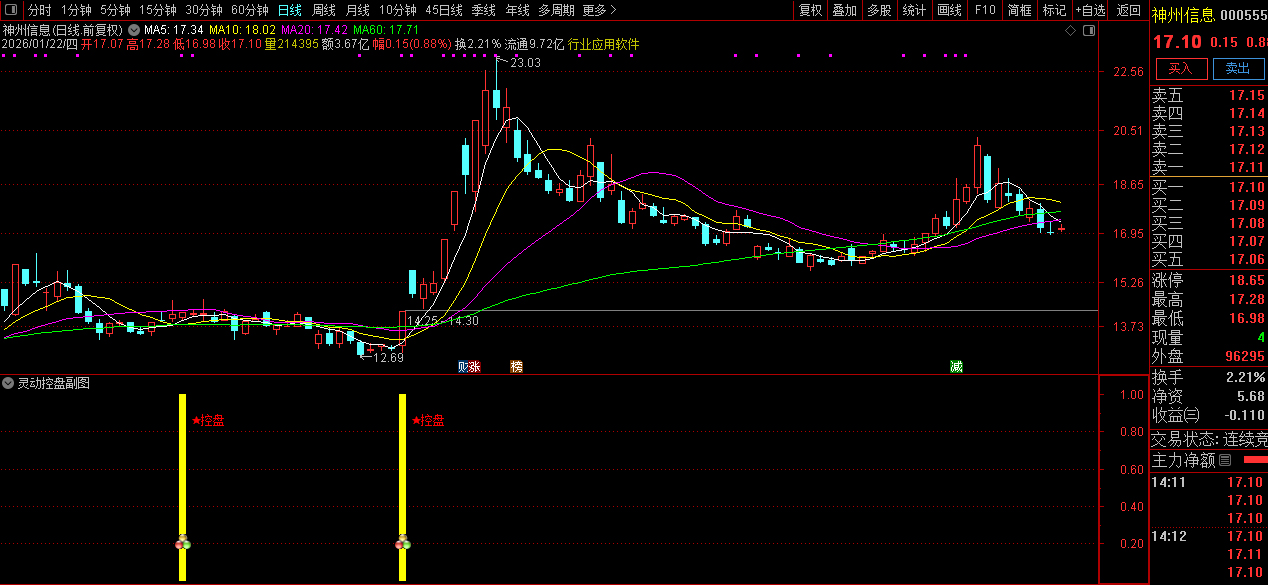The width and height of the screenshot is (1268, 585).
Task: Click the 涨 marker below the chart
Action: click(x=475, y=367)
